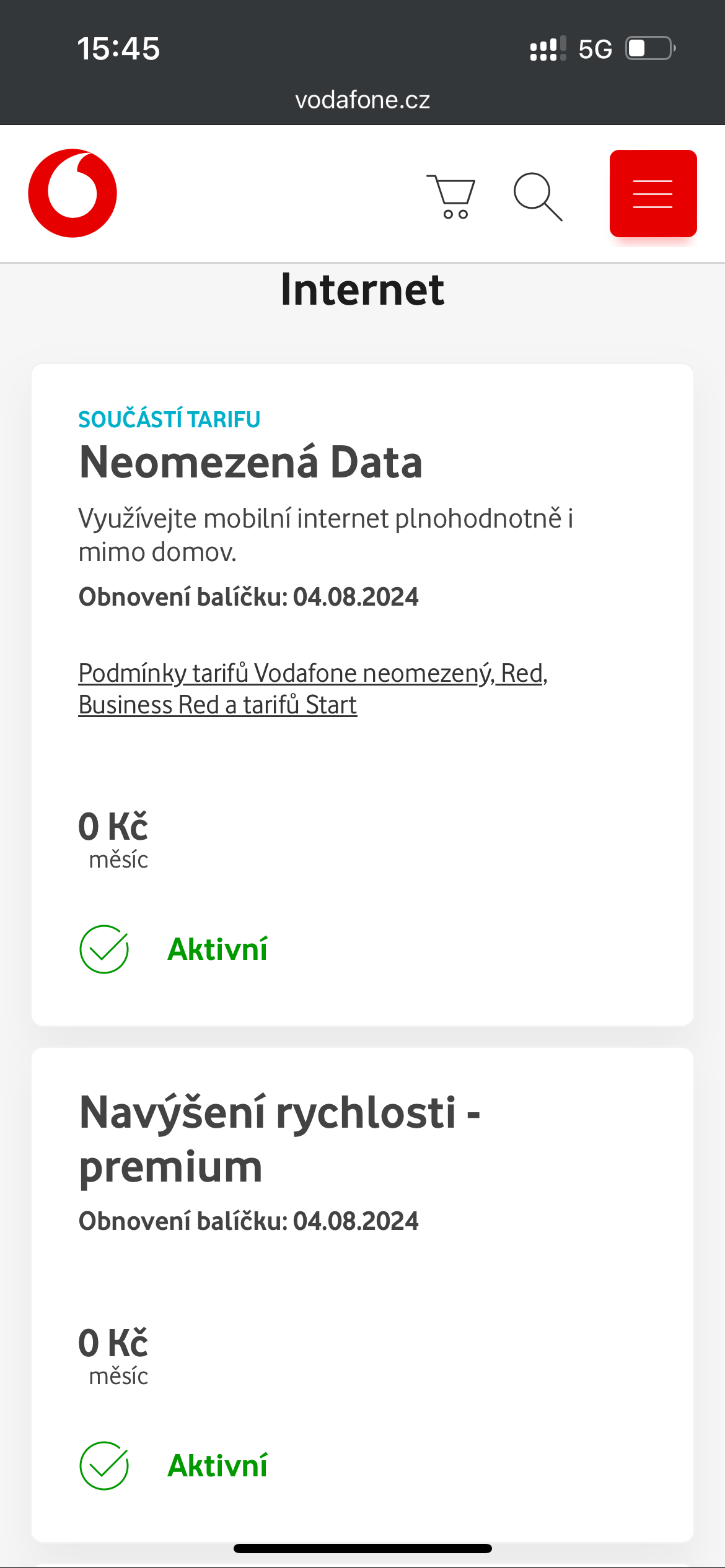Open the red hamburger menu

click(x=653, y=193)
